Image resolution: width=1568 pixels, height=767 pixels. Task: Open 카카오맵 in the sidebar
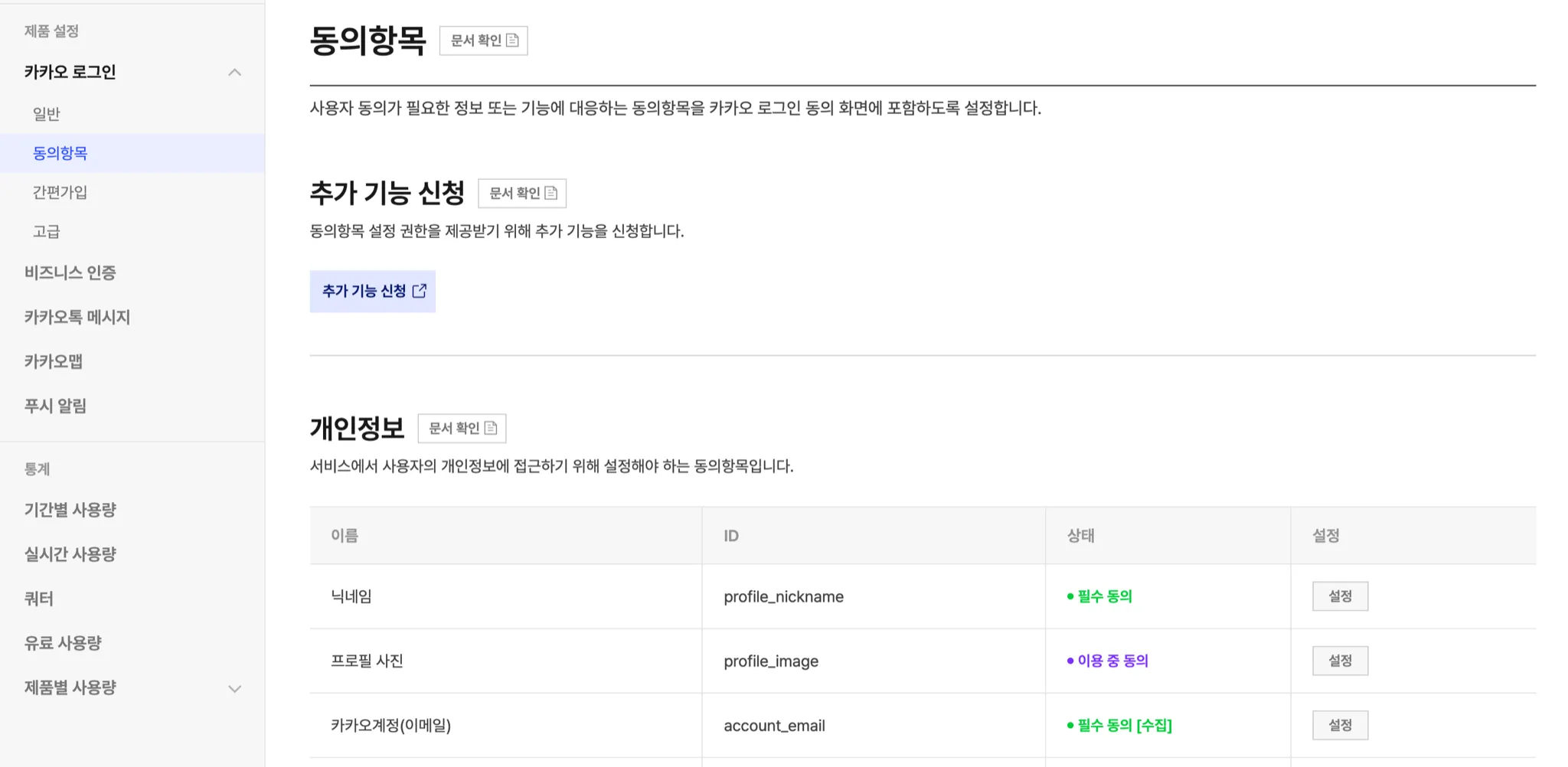(x=53, y=361)
